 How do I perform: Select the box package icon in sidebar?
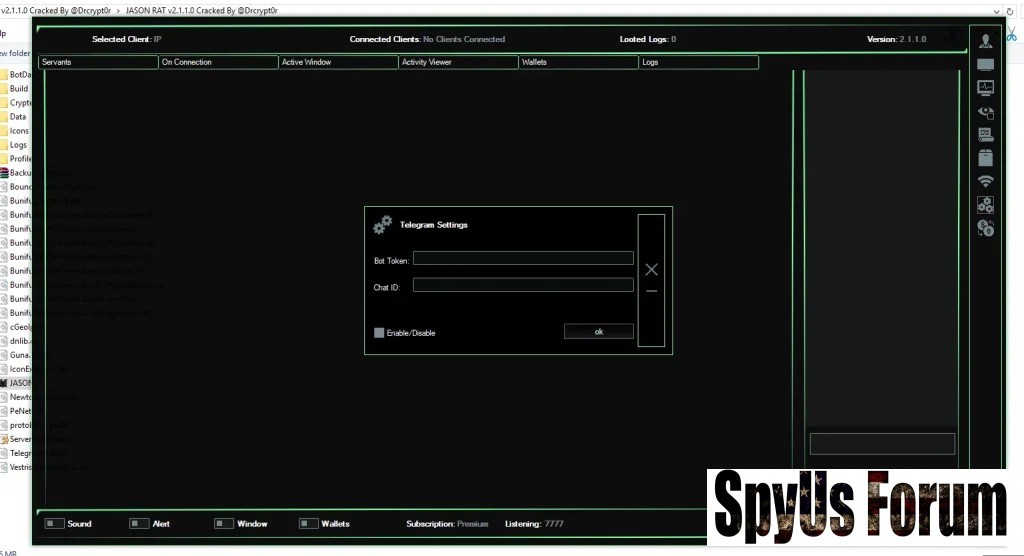tap(986, 158)
